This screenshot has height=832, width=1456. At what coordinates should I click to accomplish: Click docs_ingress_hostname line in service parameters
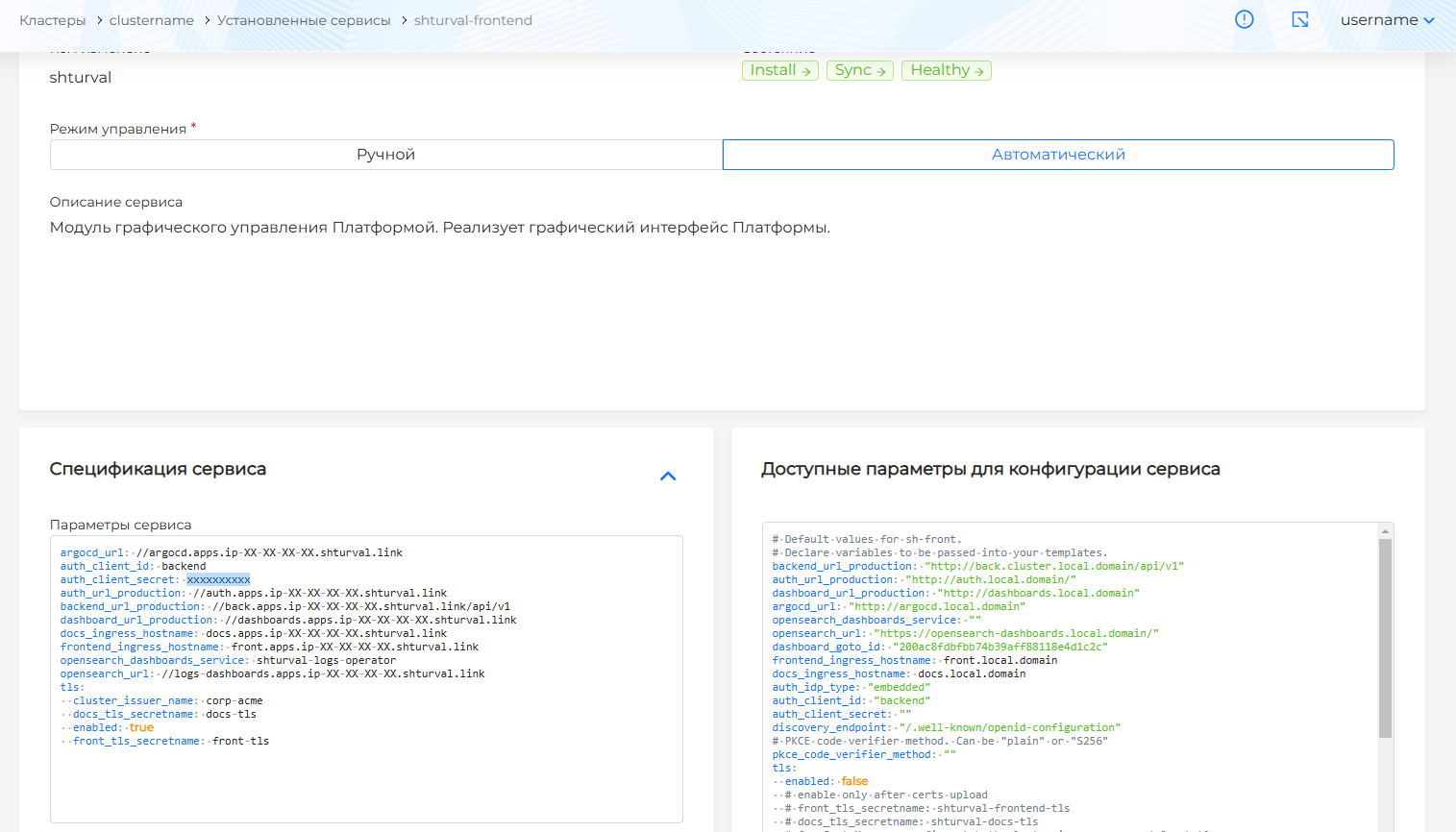(254, 633)
